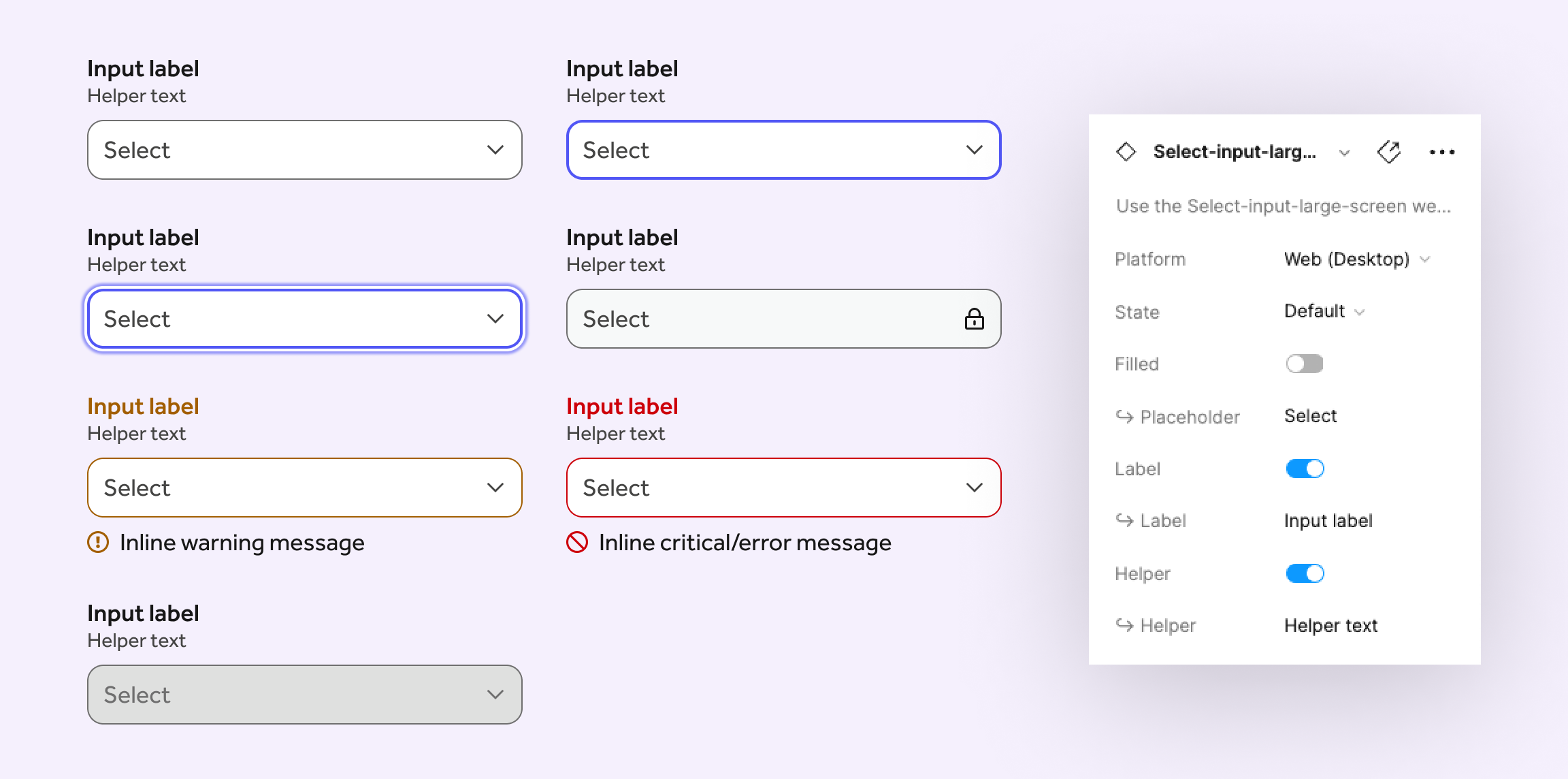The image size is (1568, 779).
Task: Open the State Default dropdown
Action: [1324, 311]
